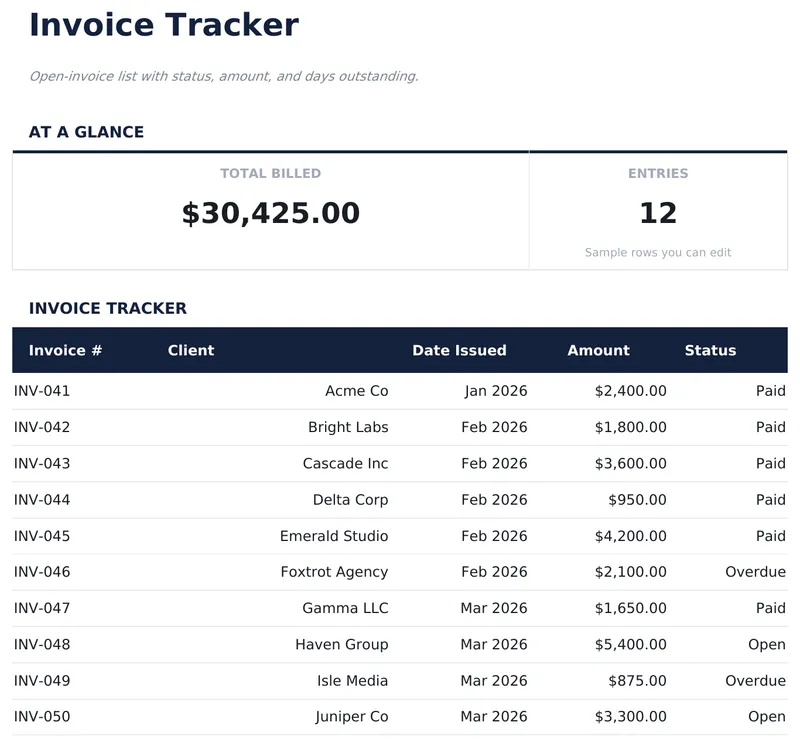Viewport: 800px width, 747px height.
Task: Click the Invoice # column header
Action: 65,350
